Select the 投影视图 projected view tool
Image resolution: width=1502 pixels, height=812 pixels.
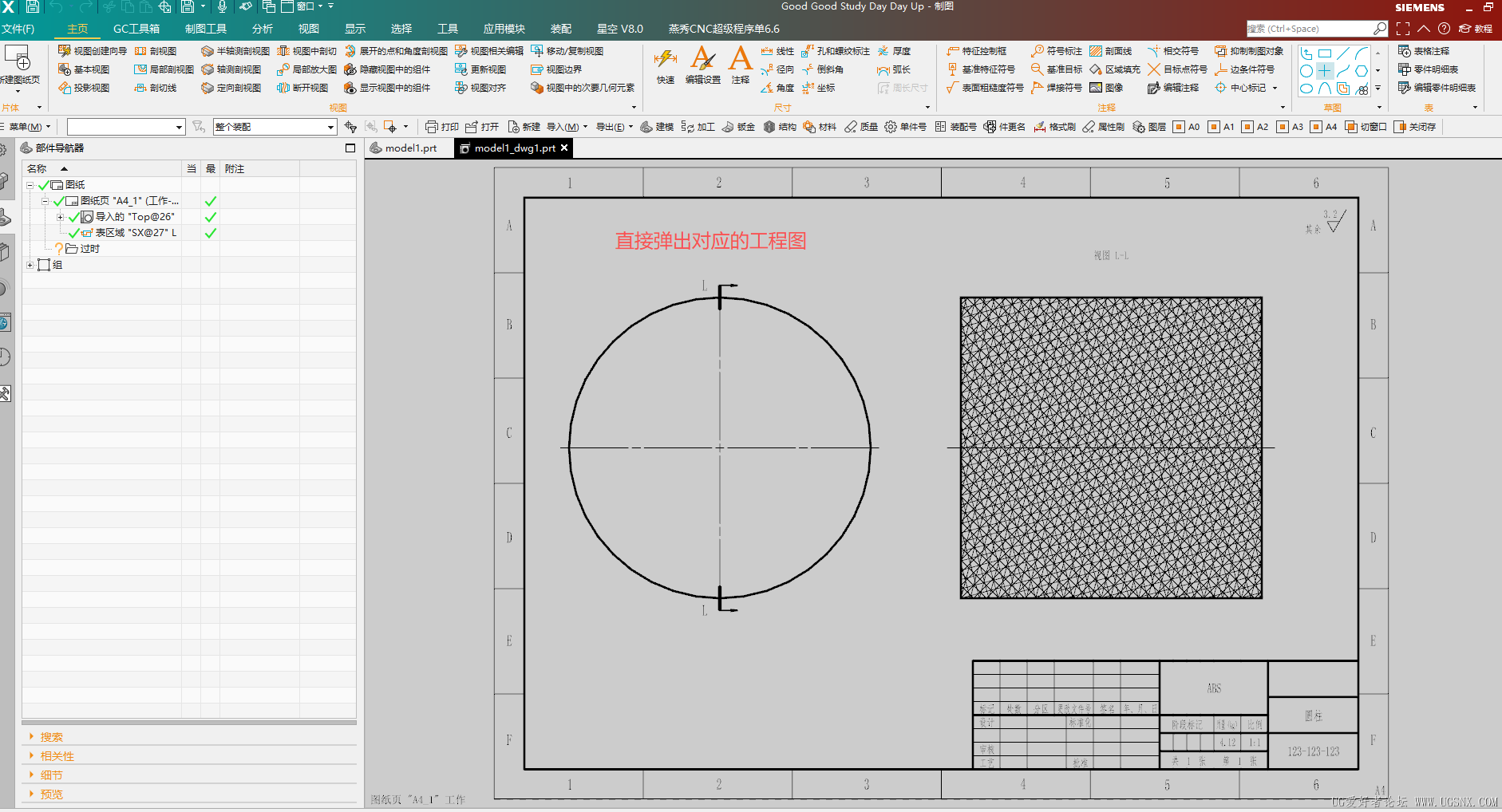[84, 88]
